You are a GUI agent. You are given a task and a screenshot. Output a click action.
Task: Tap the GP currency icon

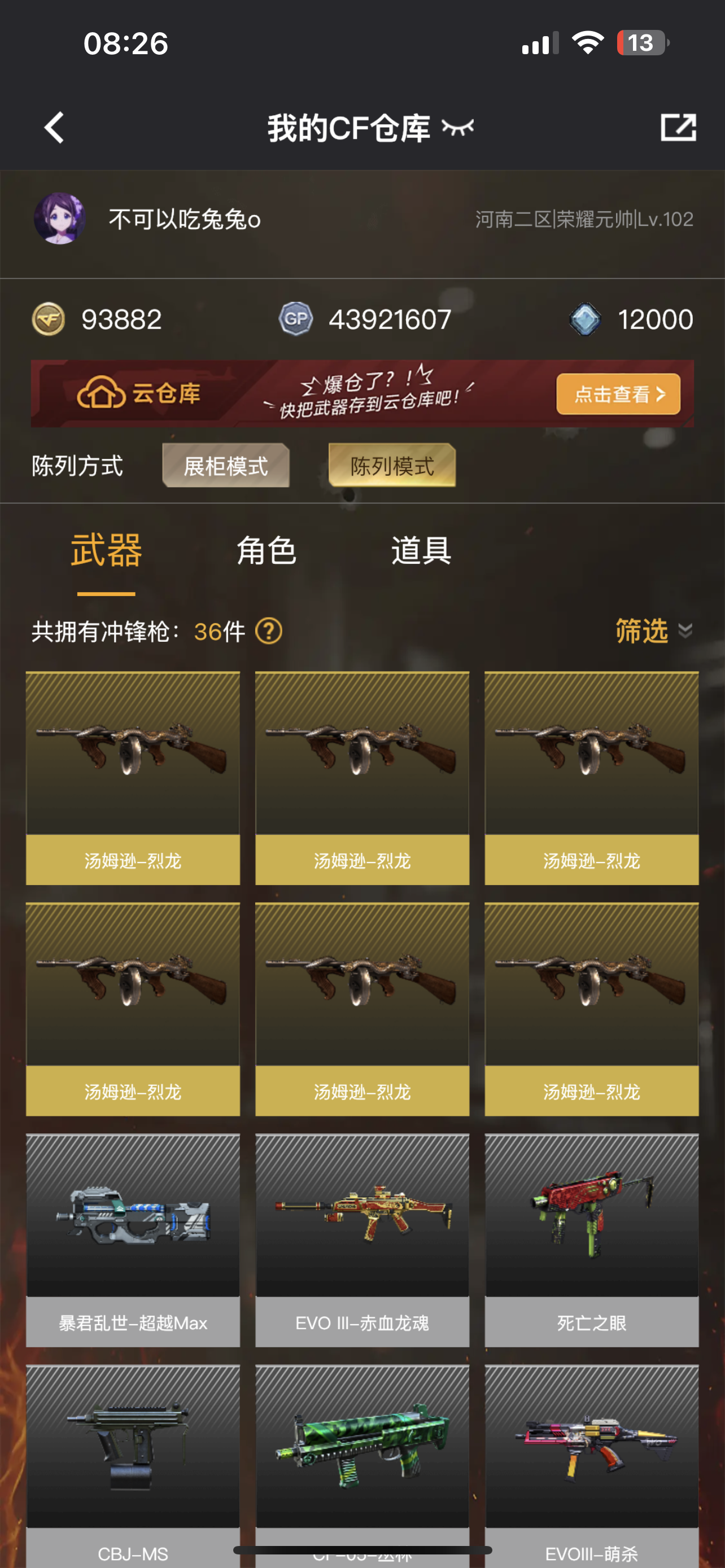pyautogui.click(x=296, y=319)
